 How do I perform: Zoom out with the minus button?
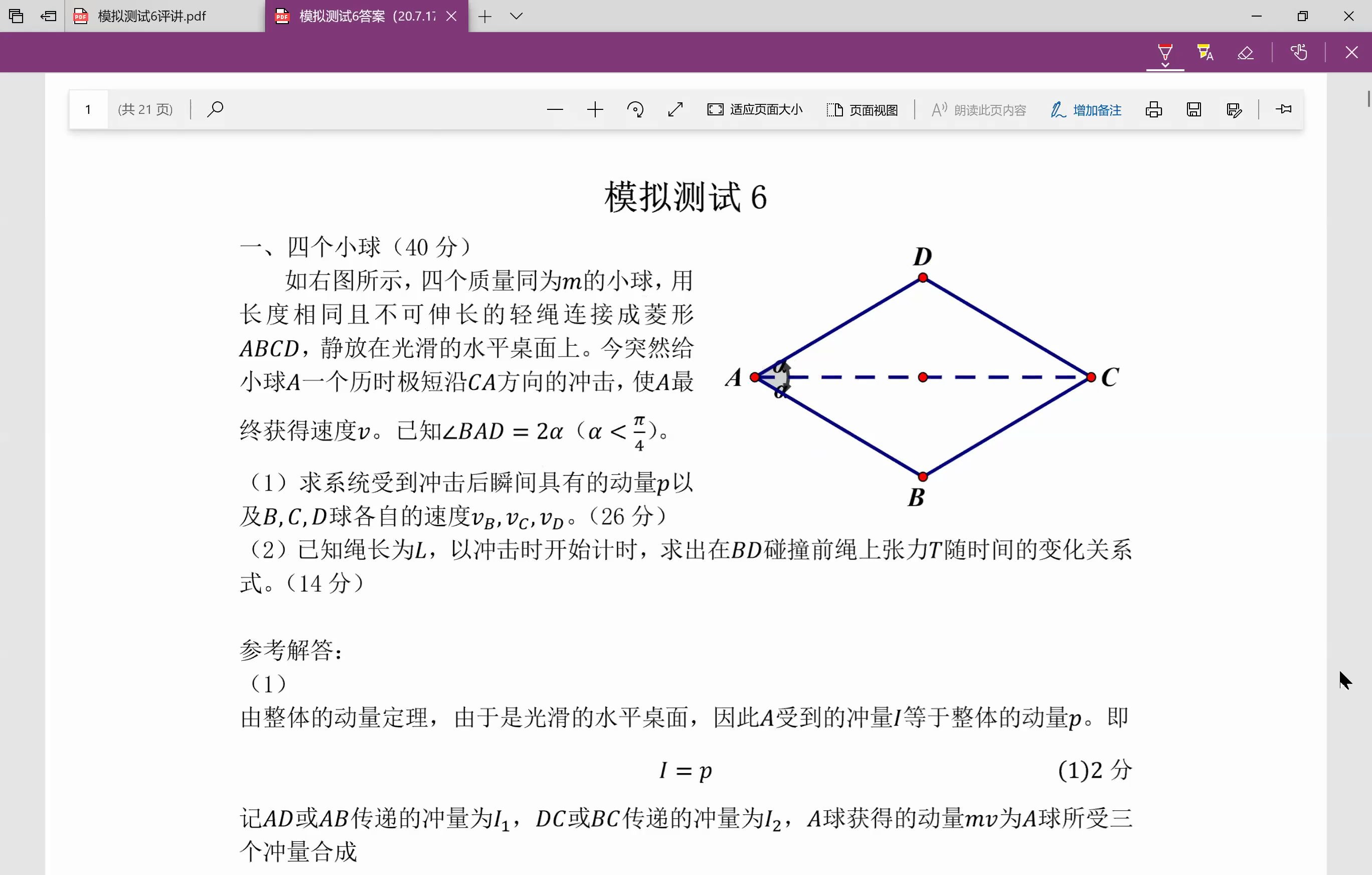555,109
